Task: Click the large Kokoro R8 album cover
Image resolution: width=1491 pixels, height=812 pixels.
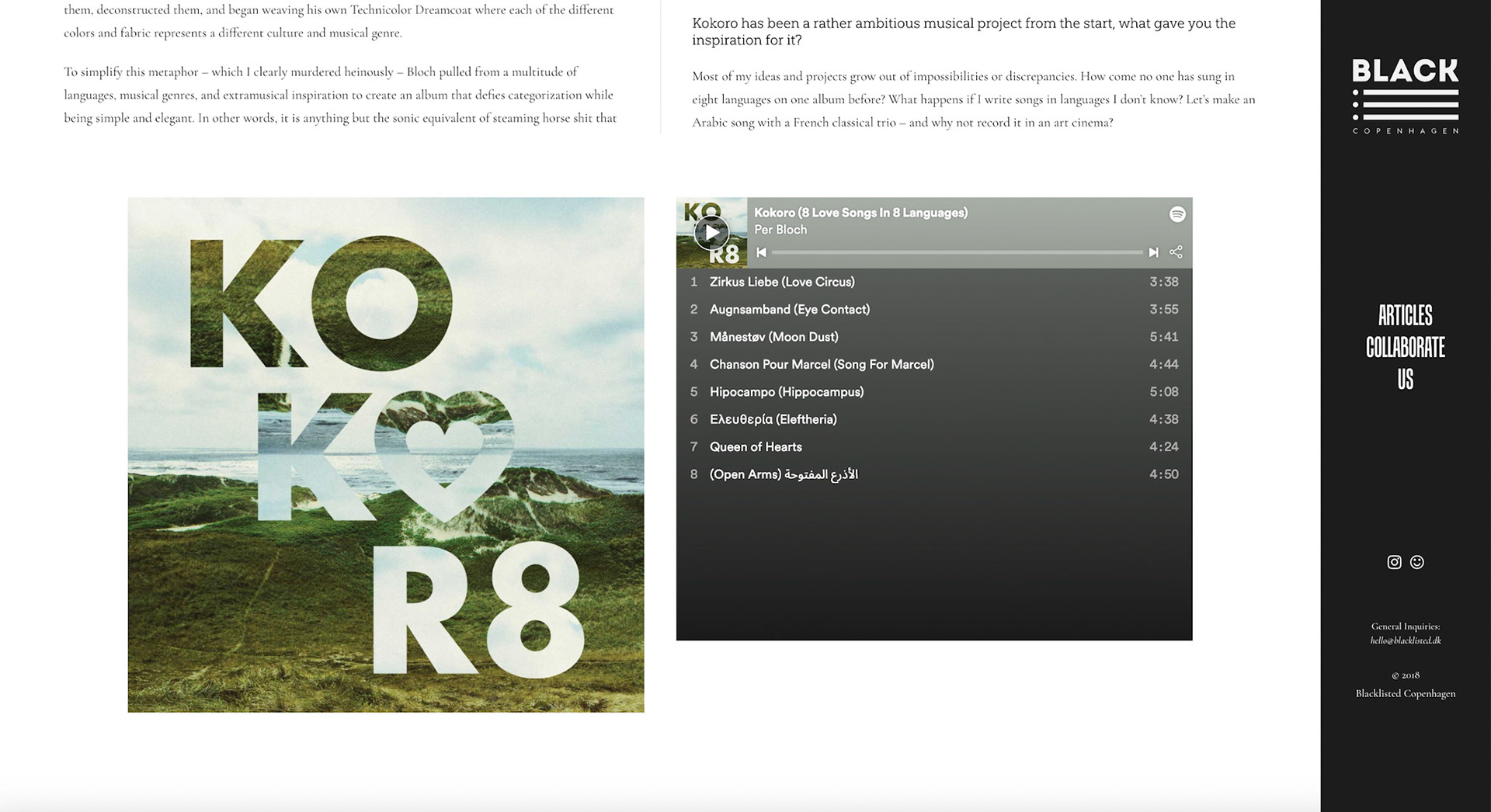Action: pos(386,455)
